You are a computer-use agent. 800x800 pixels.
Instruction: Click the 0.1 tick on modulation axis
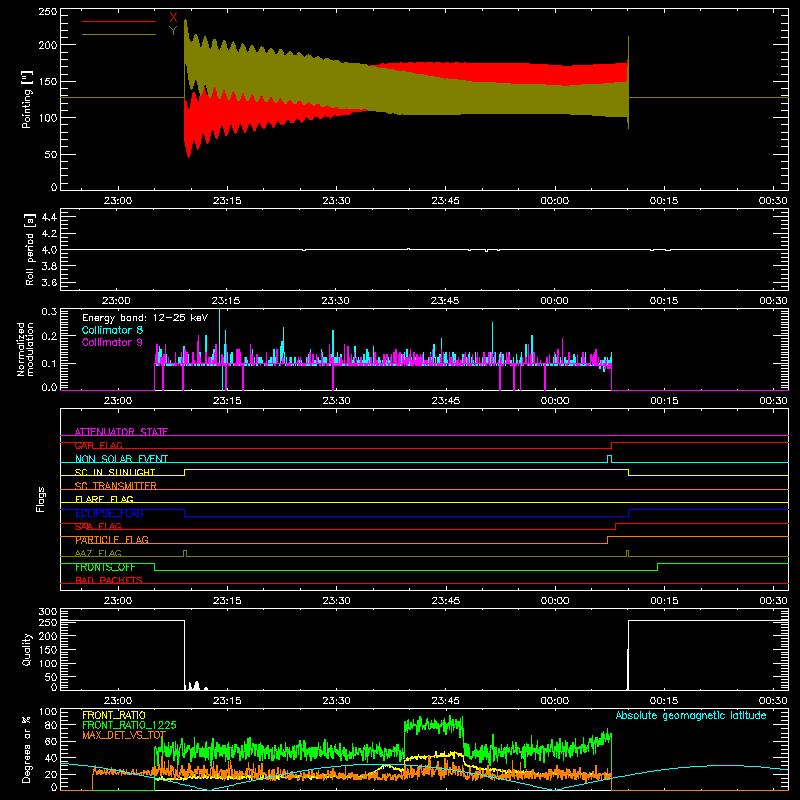pyautogui.click(x=49, y=364)
